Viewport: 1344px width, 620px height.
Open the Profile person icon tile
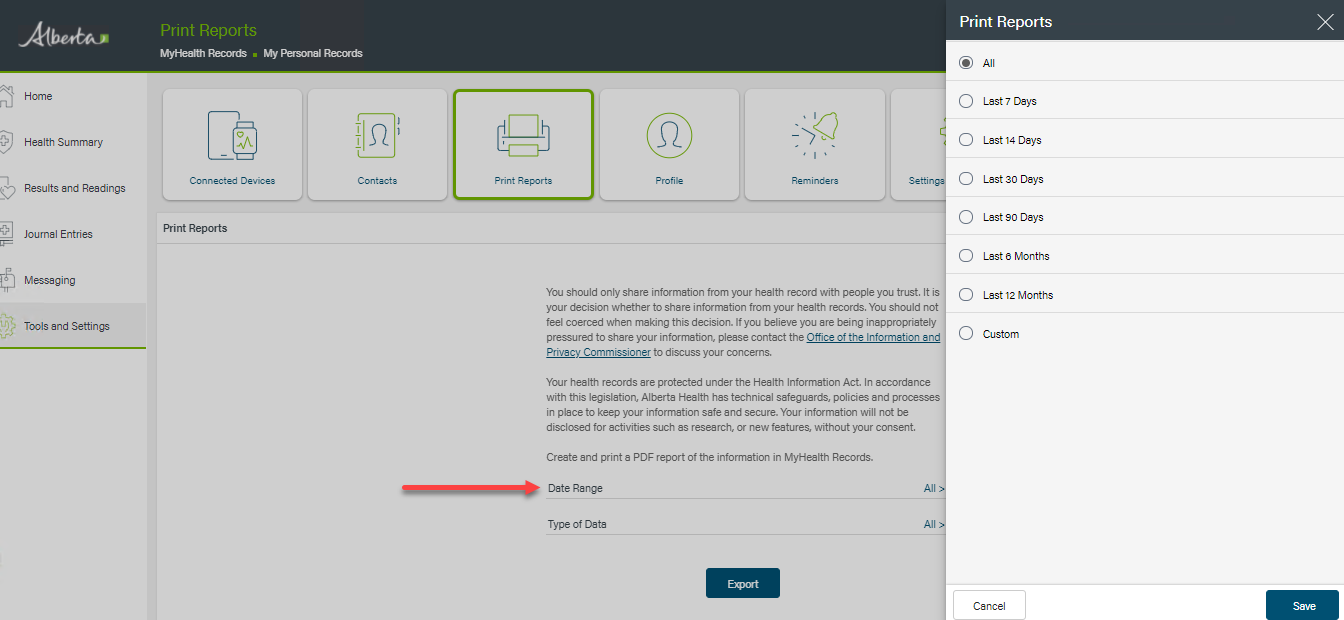[x=669, y=136]
